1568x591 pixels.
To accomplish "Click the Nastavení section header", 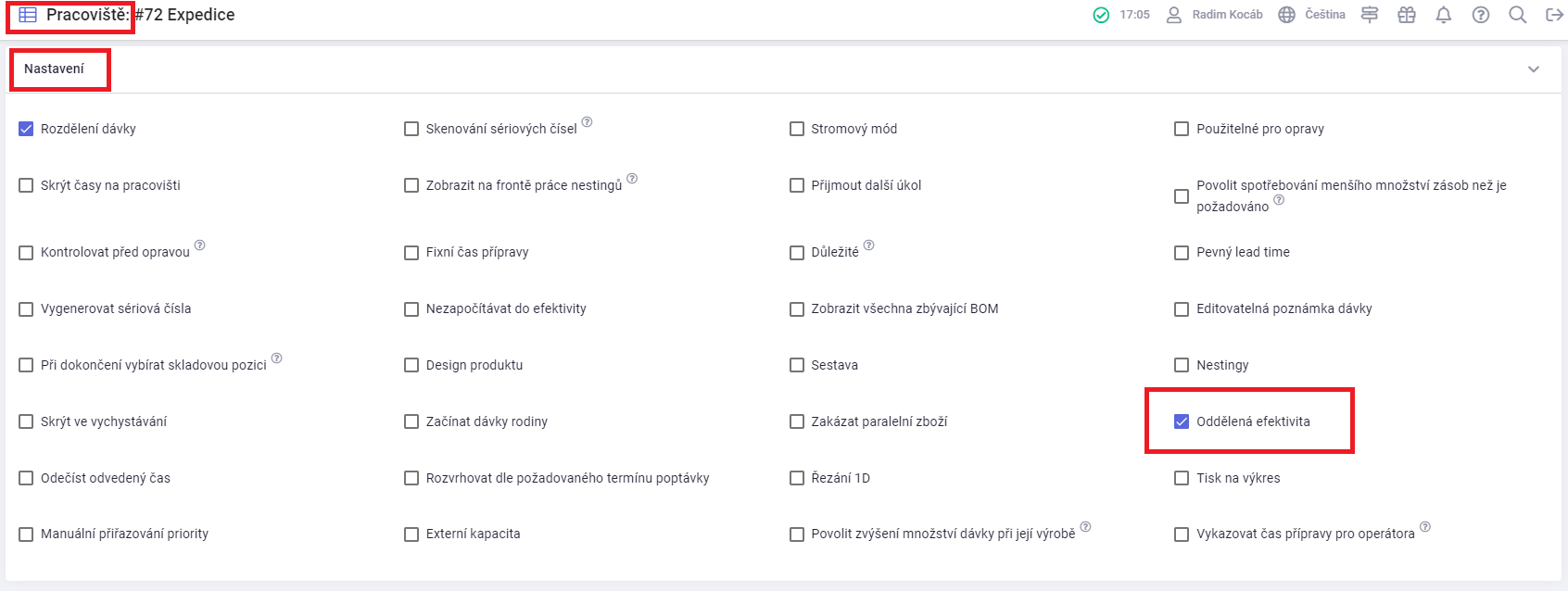I will (x=54, y=69).
